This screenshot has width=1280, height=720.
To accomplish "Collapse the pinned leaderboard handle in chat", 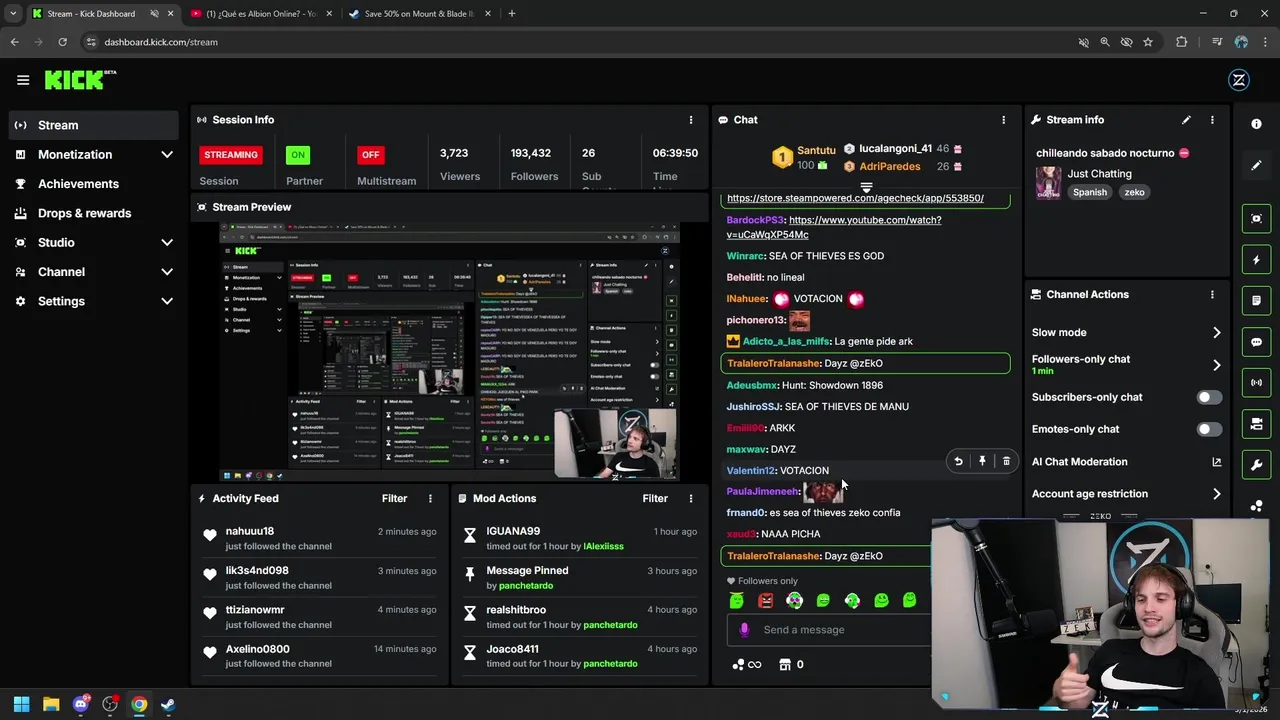I will coord(866,187).
